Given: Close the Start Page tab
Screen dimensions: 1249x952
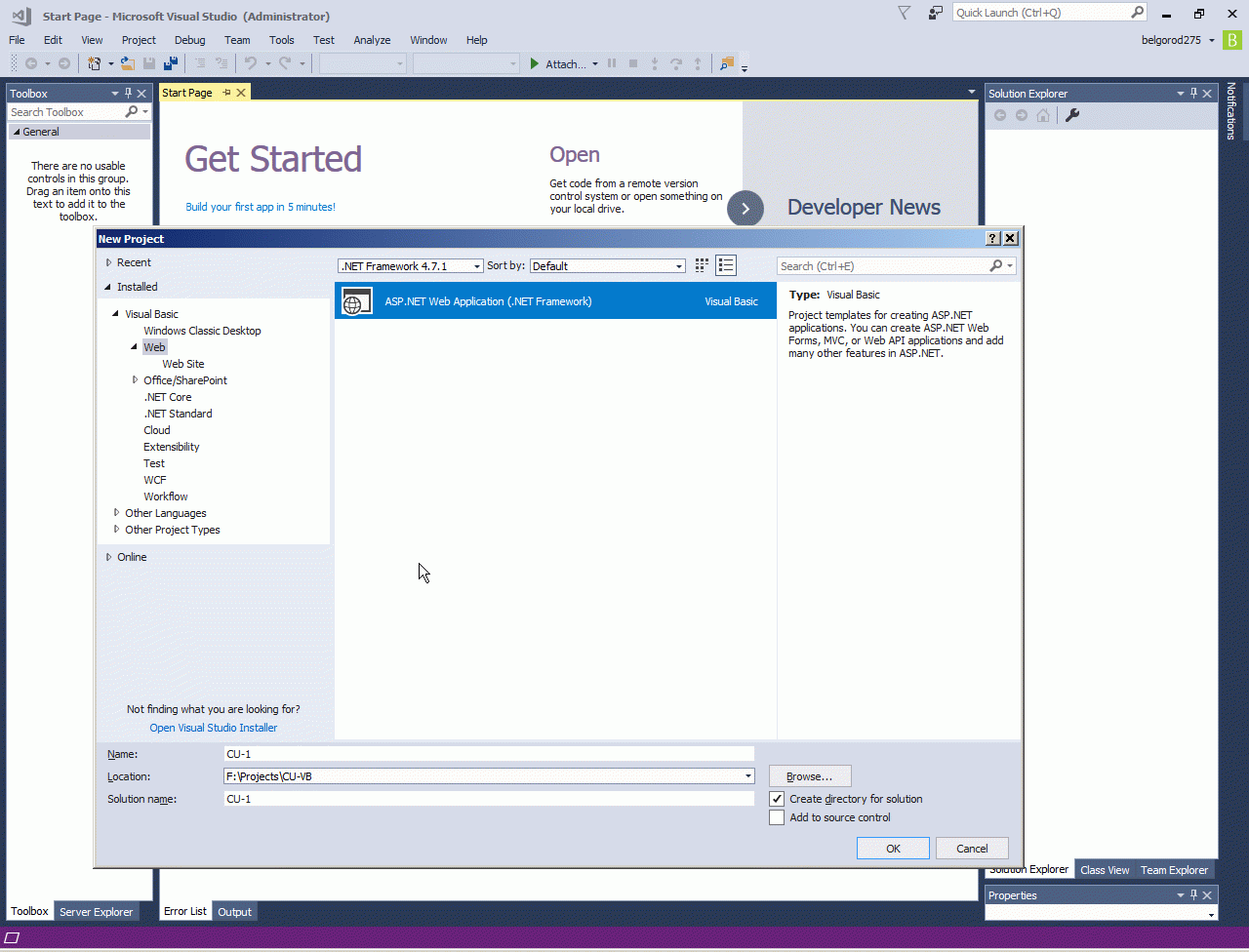Looking at the screenshot, I should [241, 93].
